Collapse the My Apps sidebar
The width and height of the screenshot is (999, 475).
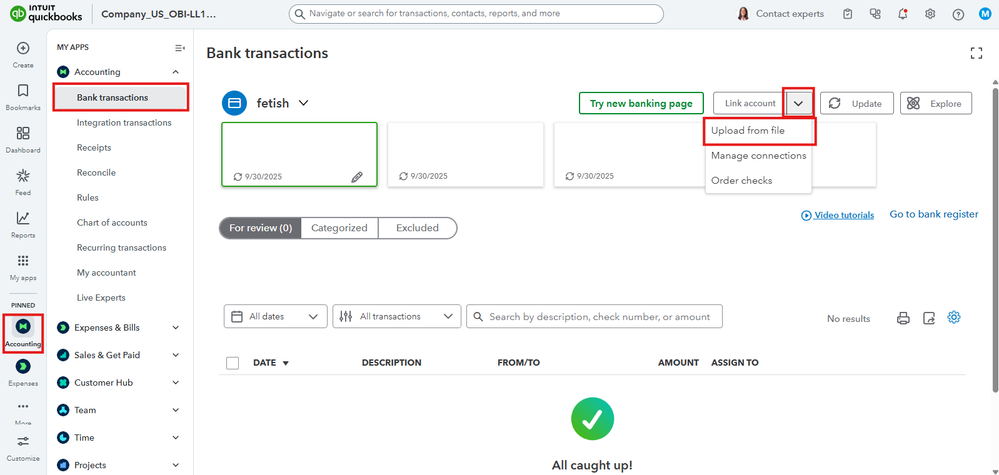180,47
